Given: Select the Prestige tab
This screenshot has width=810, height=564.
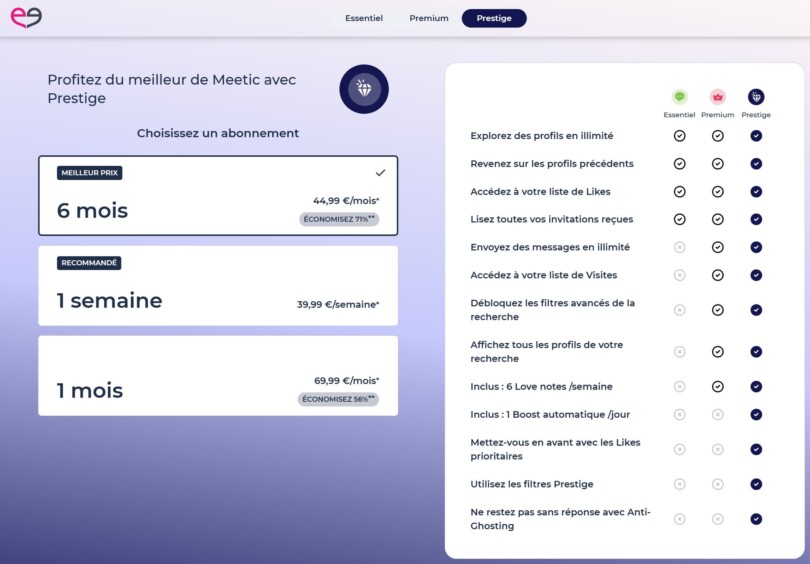Looking at the screenshot, I should [494, 18].
